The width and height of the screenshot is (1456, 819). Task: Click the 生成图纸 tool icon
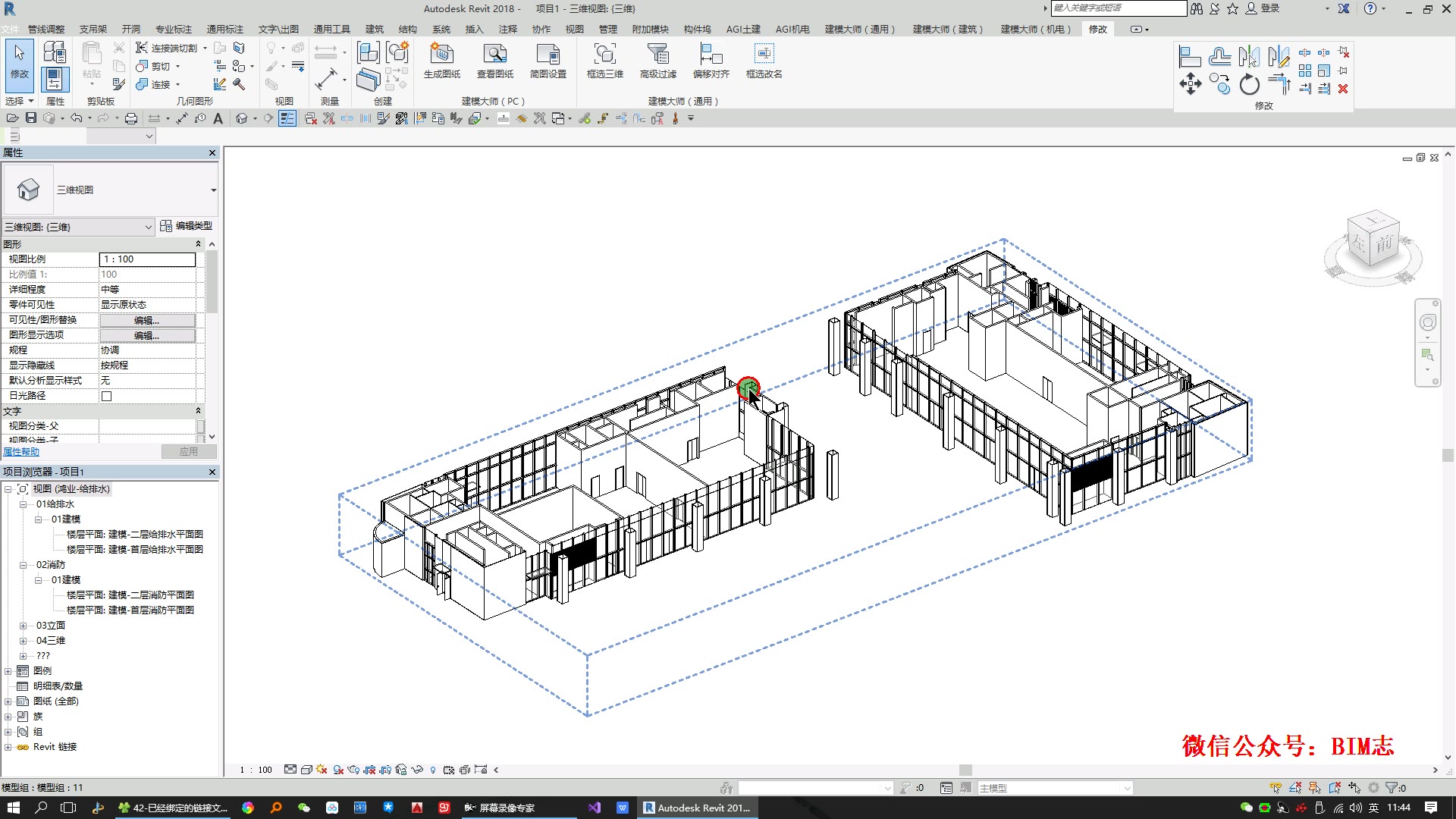click(x=441, y=55)
